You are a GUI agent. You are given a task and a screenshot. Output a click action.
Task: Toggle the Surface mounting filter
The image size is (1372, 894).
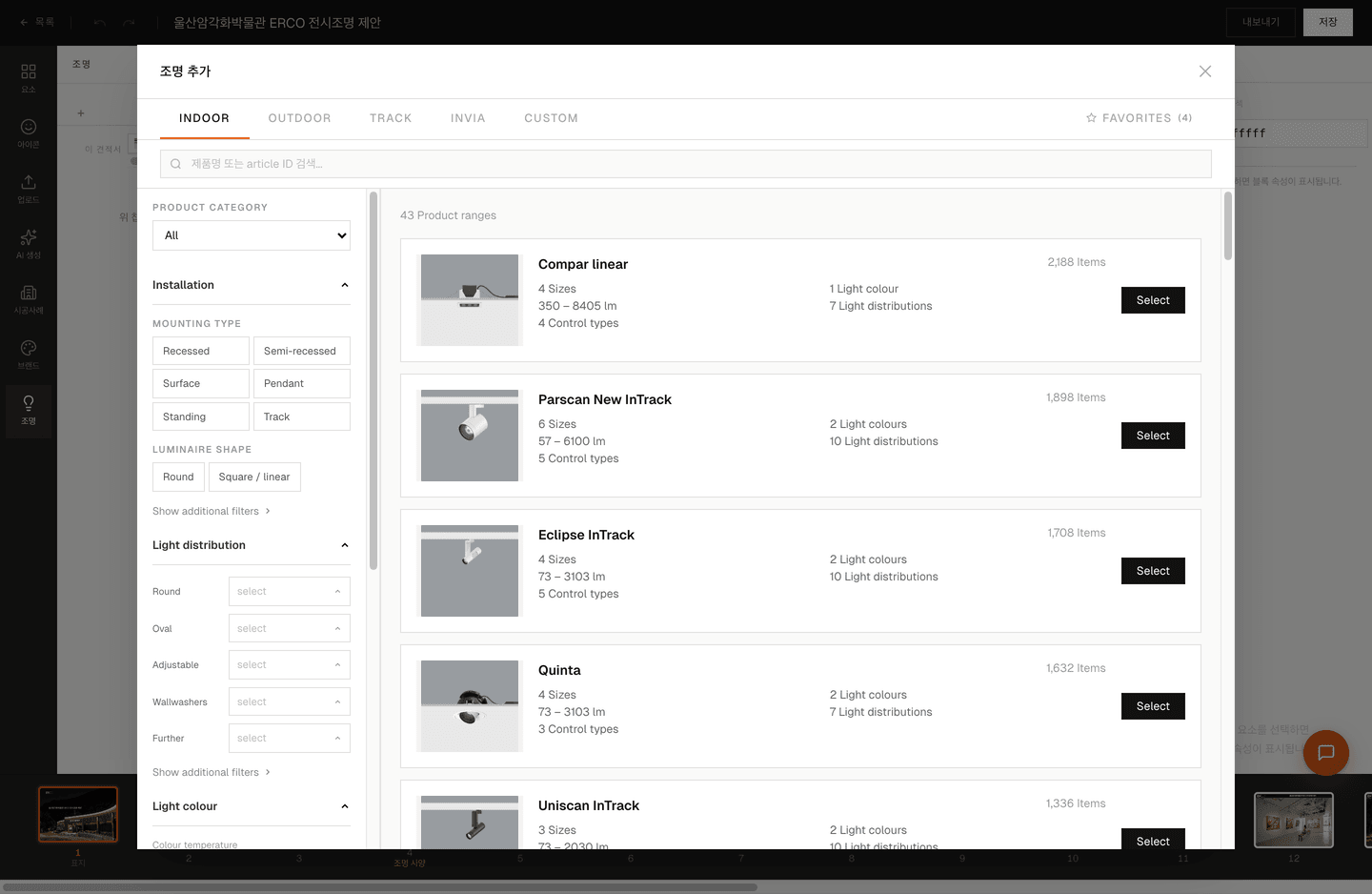[x=201, y=383]
